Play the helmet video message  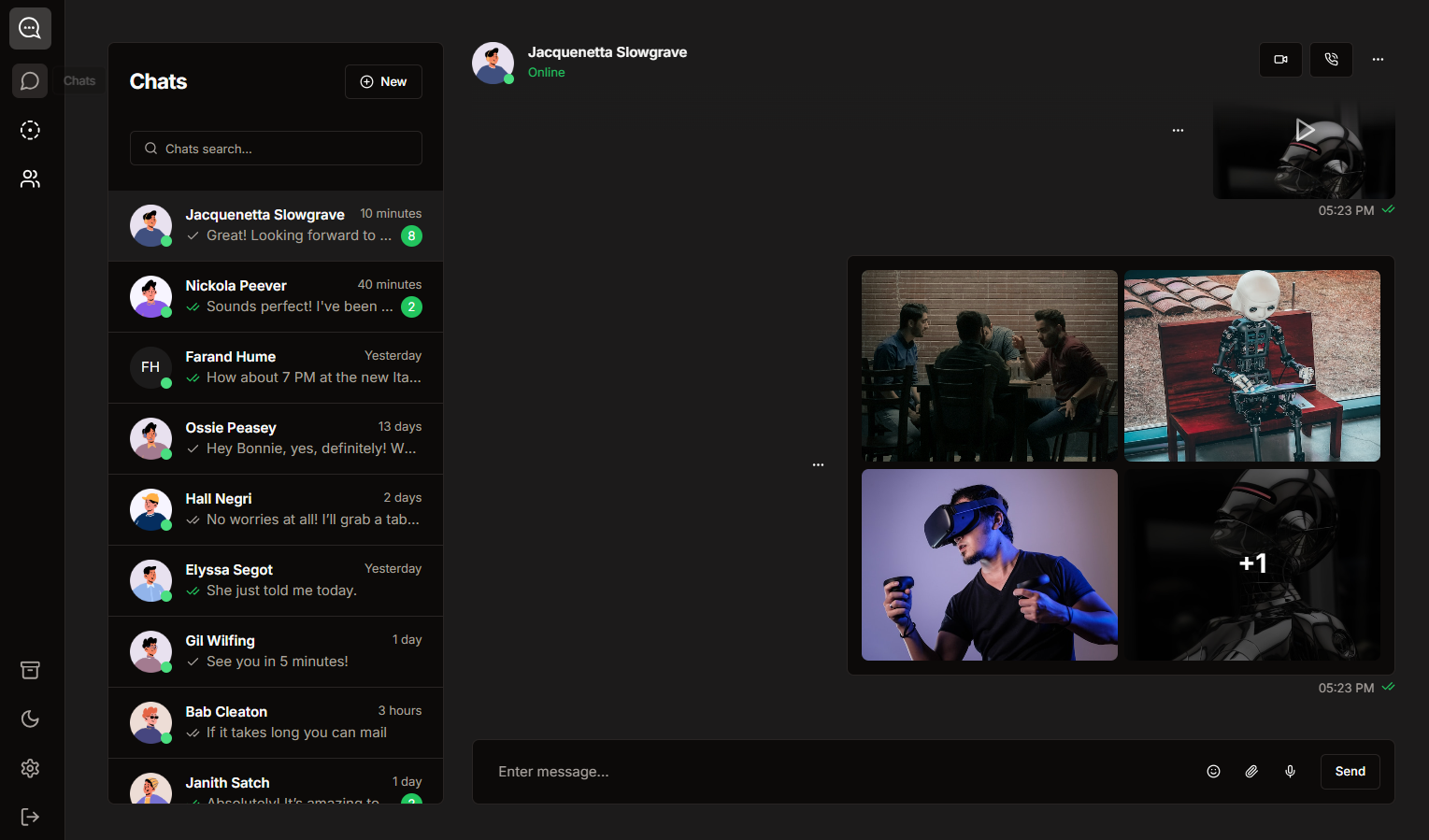coord(1305,130)
